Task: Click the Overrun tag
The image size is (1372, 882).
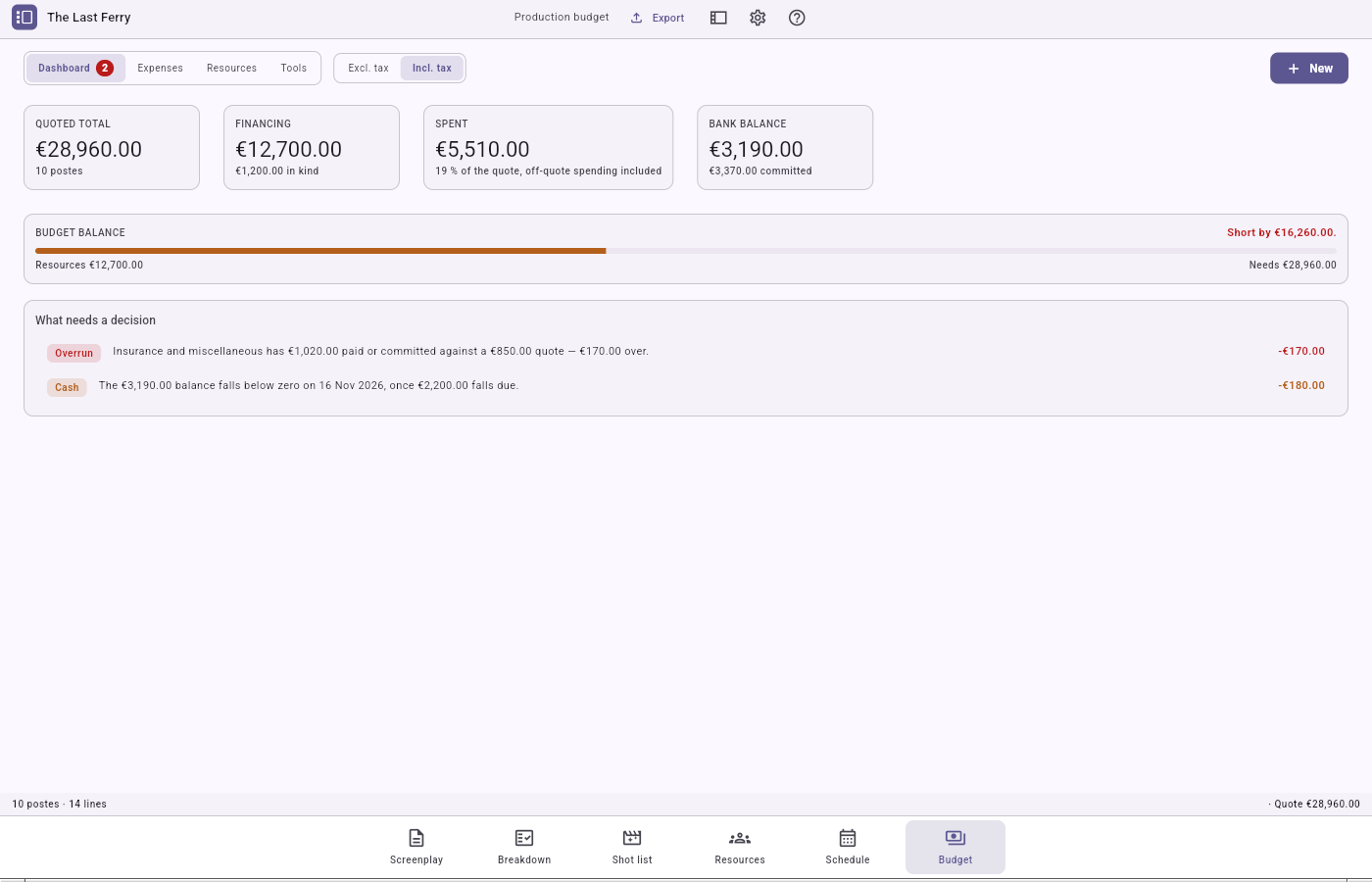Action: [73, 353]
